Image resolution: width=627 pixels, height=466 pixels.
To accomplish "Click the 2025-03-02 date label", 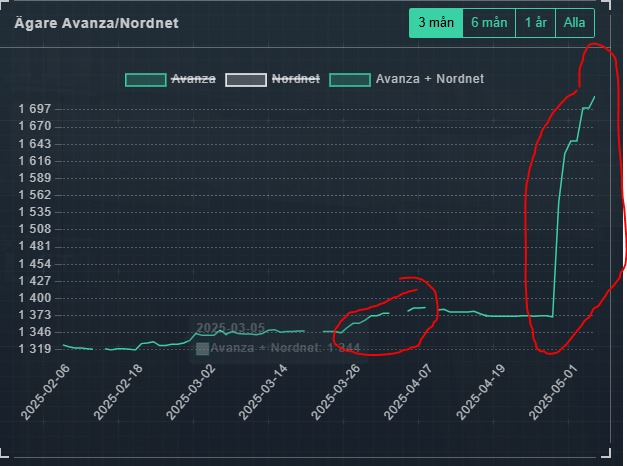I will pyautogui.click(x=191, y=392).
